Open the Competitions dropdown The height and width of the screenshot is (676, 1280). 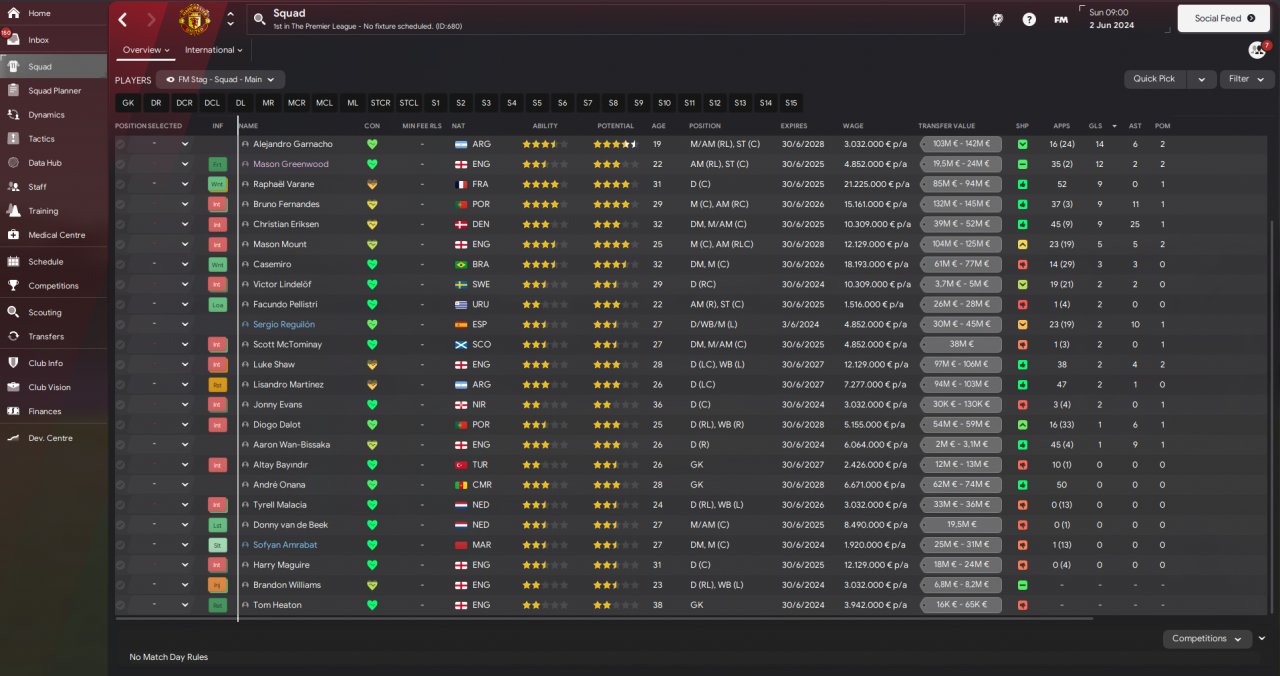pyautogui.click(x=1207, y=638)
